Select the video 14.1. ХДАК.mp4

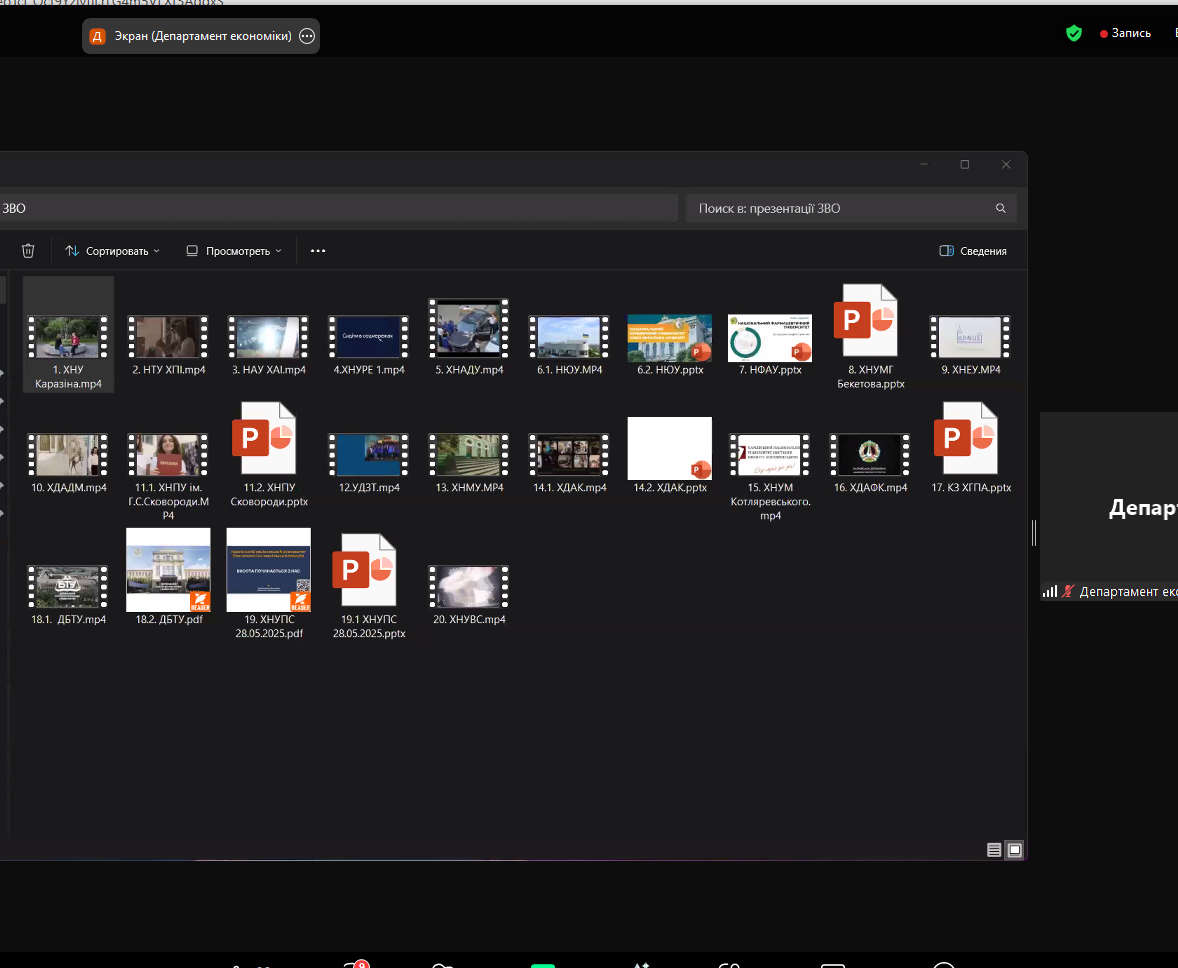[569, 462]
